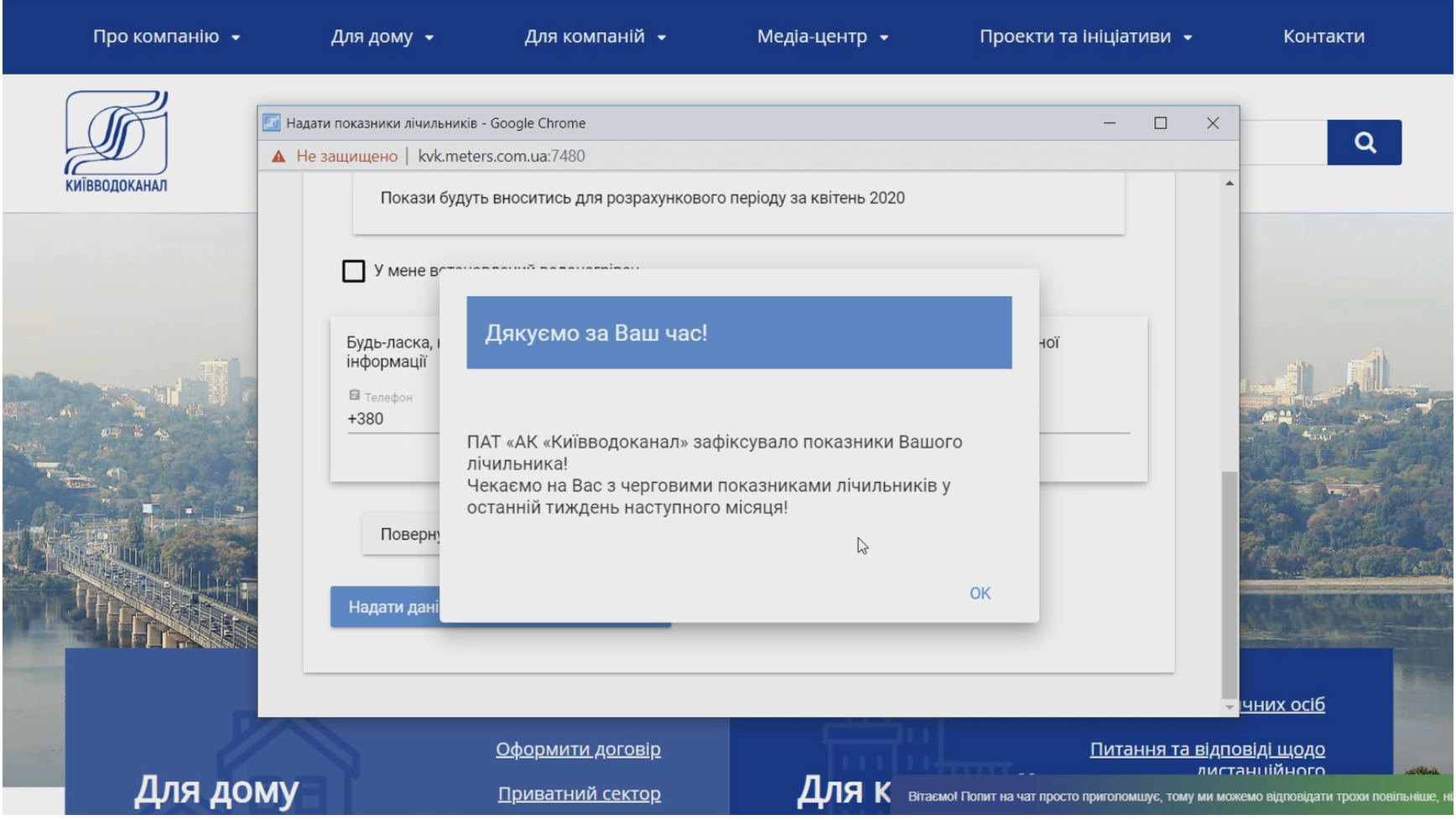Click the popup scrollbar down arrow

(x=1230, y=708)
